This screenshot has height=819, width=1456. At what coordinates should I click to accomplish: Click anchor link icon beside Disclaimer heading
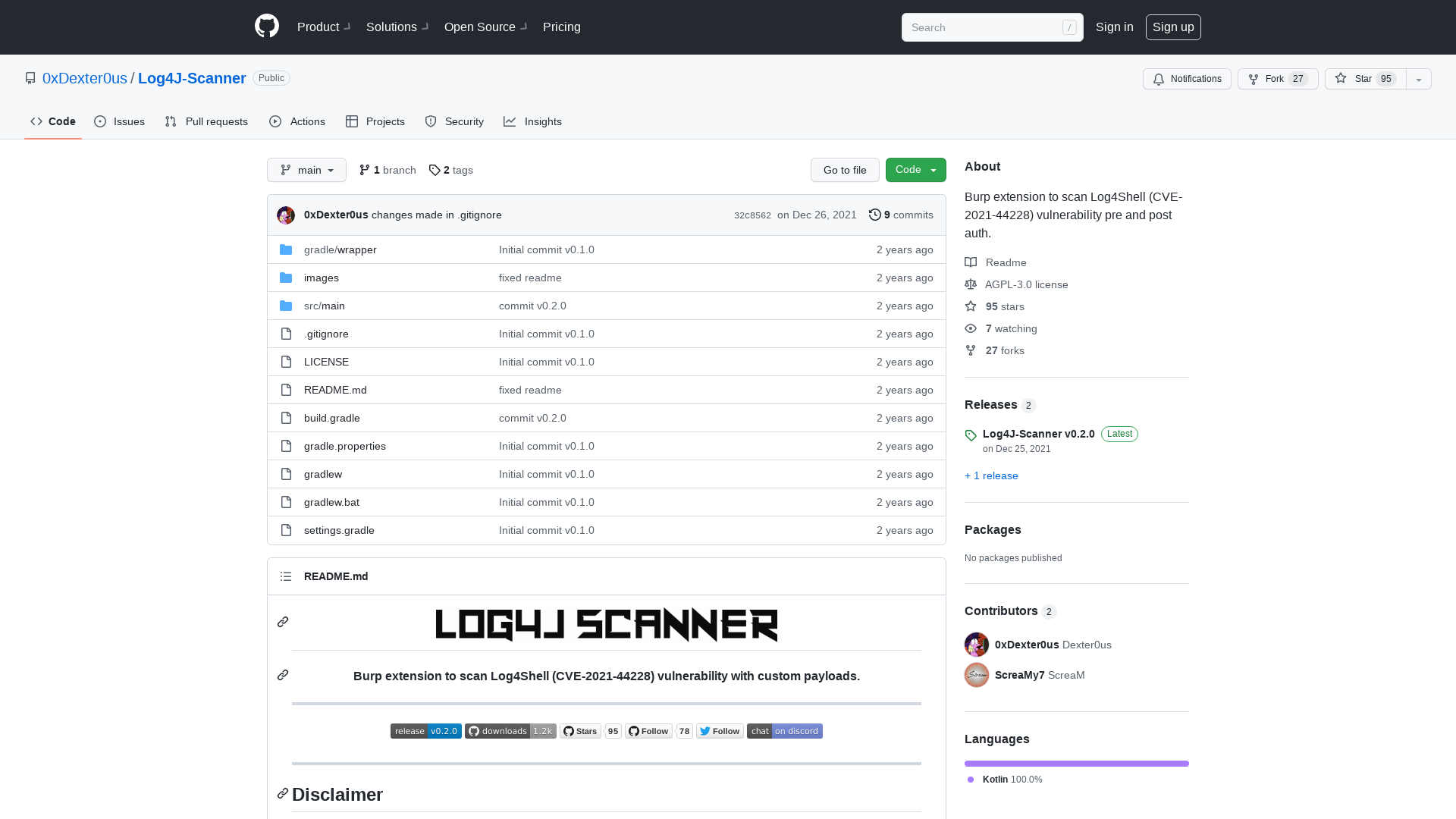(283, 793)
